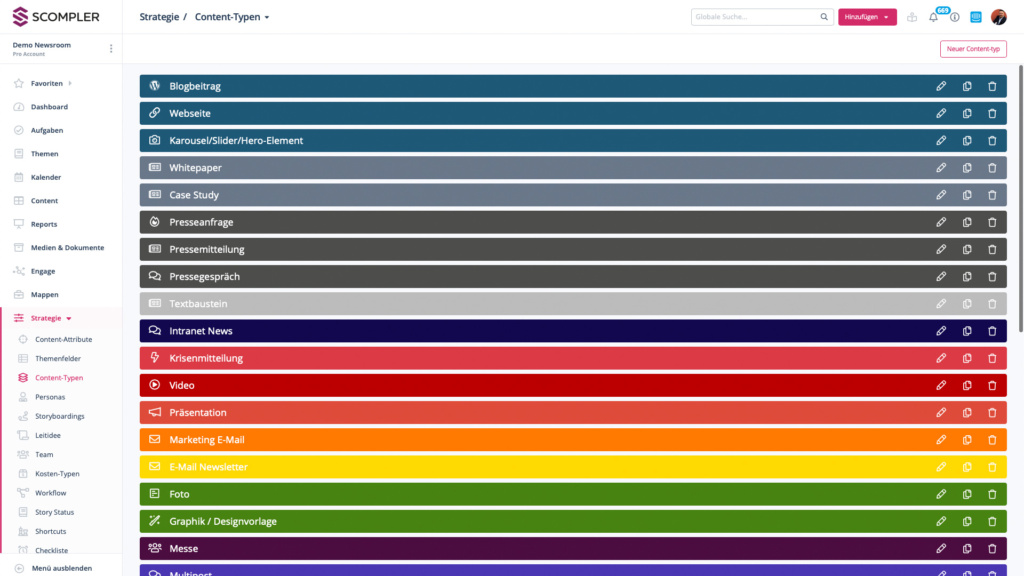Image resolution: width=1024 pixels, height=576 pixels.
Task: Open the Demo Newsroom options menu
Action: [111, 48]
